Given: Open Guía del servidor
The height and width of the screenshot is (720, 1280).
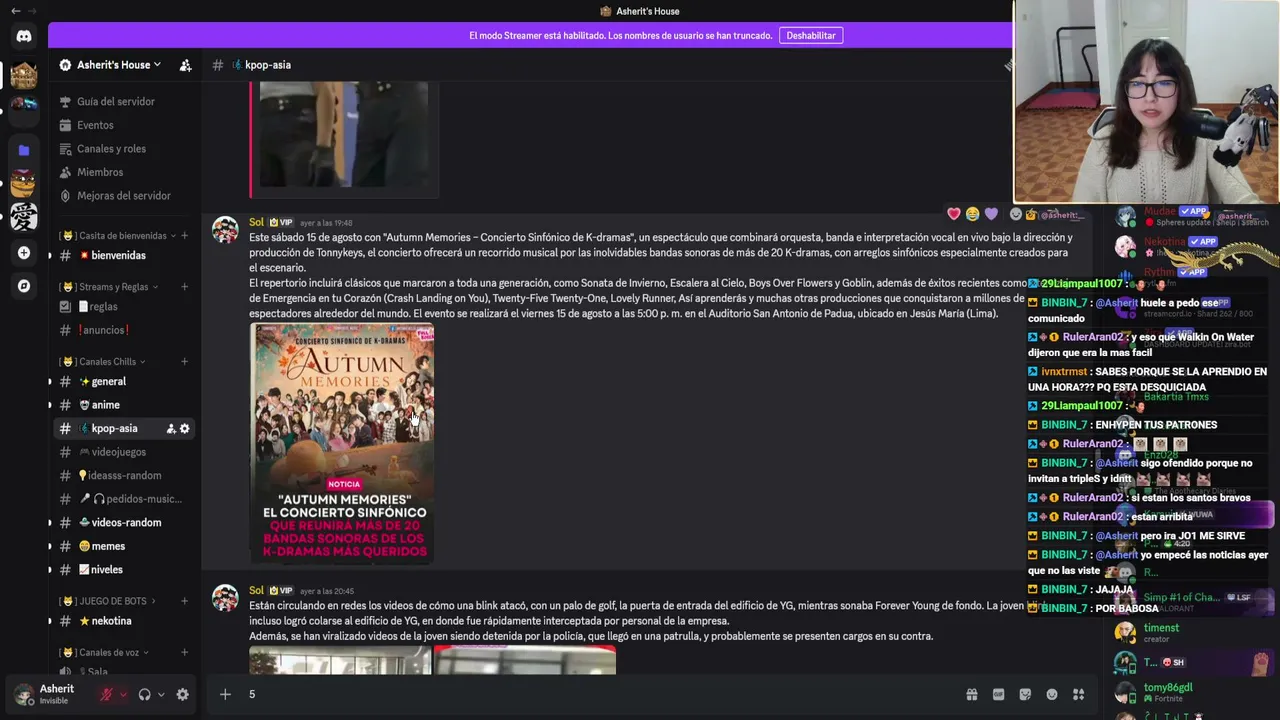Looking at the screenshot, I should coord(116,101).
